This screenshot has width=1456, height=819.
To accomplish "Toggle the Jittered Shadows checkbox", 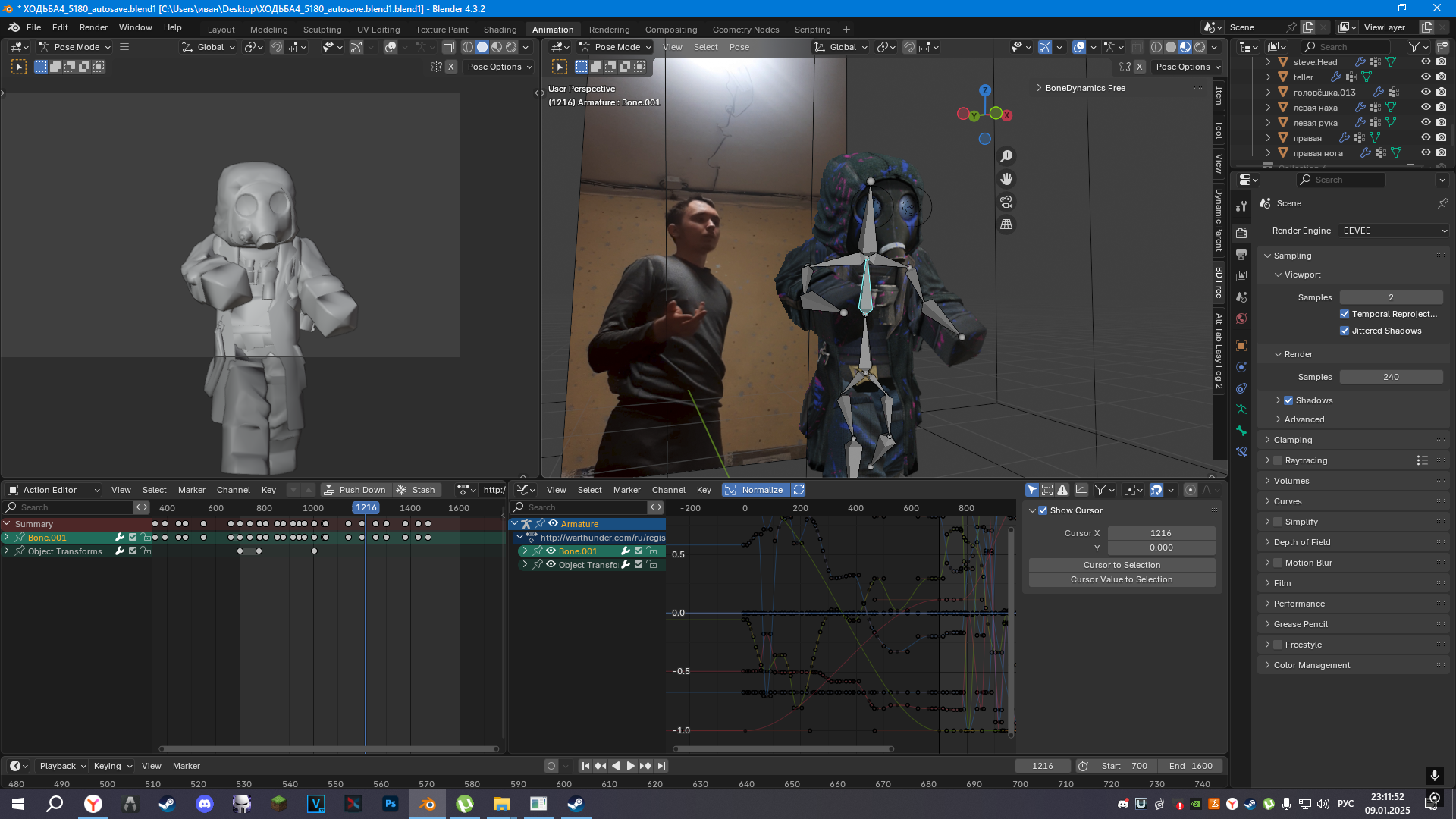I will coord(1345,331).
